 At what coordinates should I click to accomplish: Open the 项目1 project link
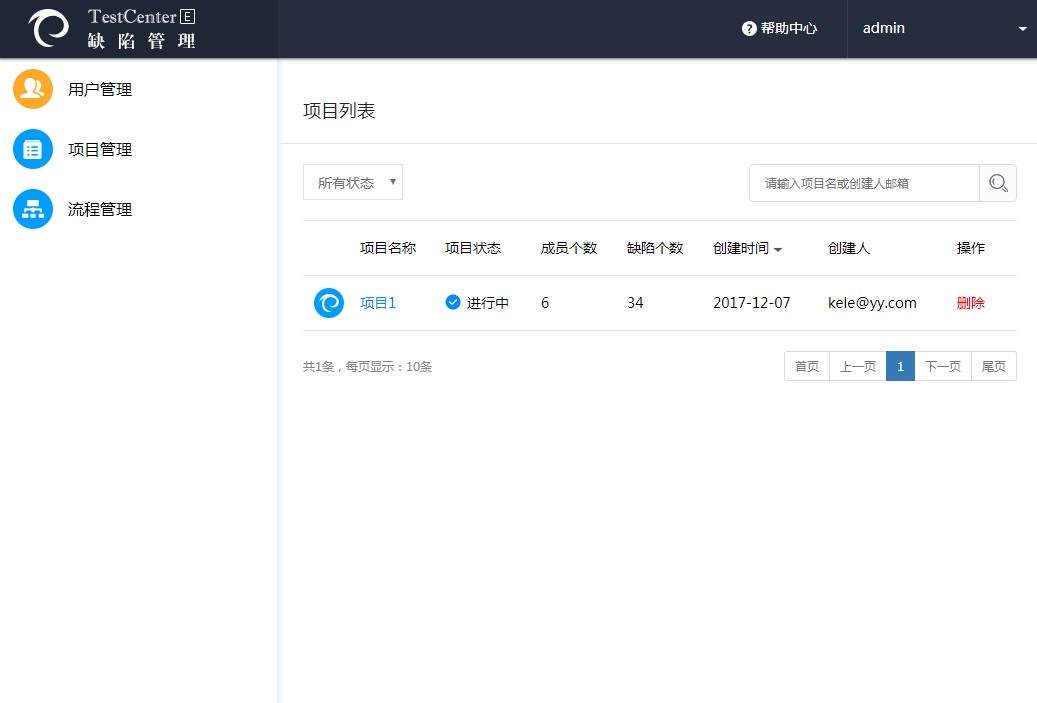pyautogui.click(x=377, y=302)
